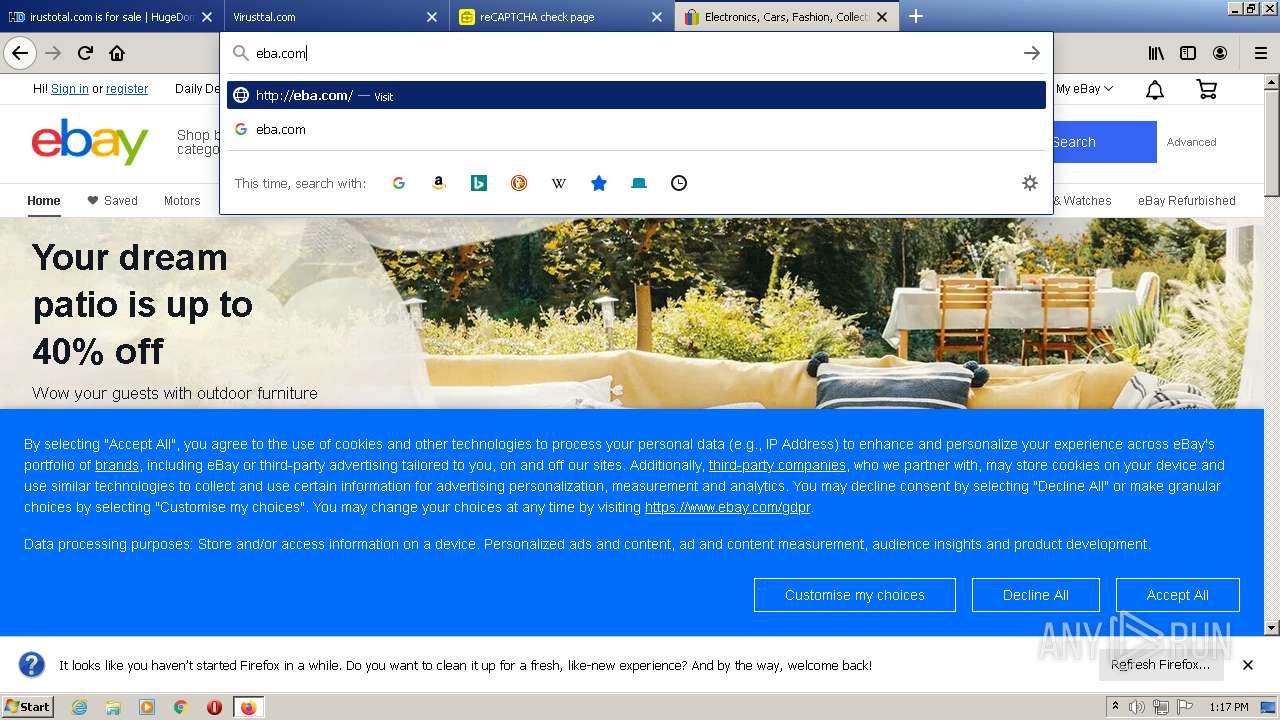Viewport: 1280px width, 720px height.
Task: Click the Refresh Firefox button
Action: coord(1160,665)
